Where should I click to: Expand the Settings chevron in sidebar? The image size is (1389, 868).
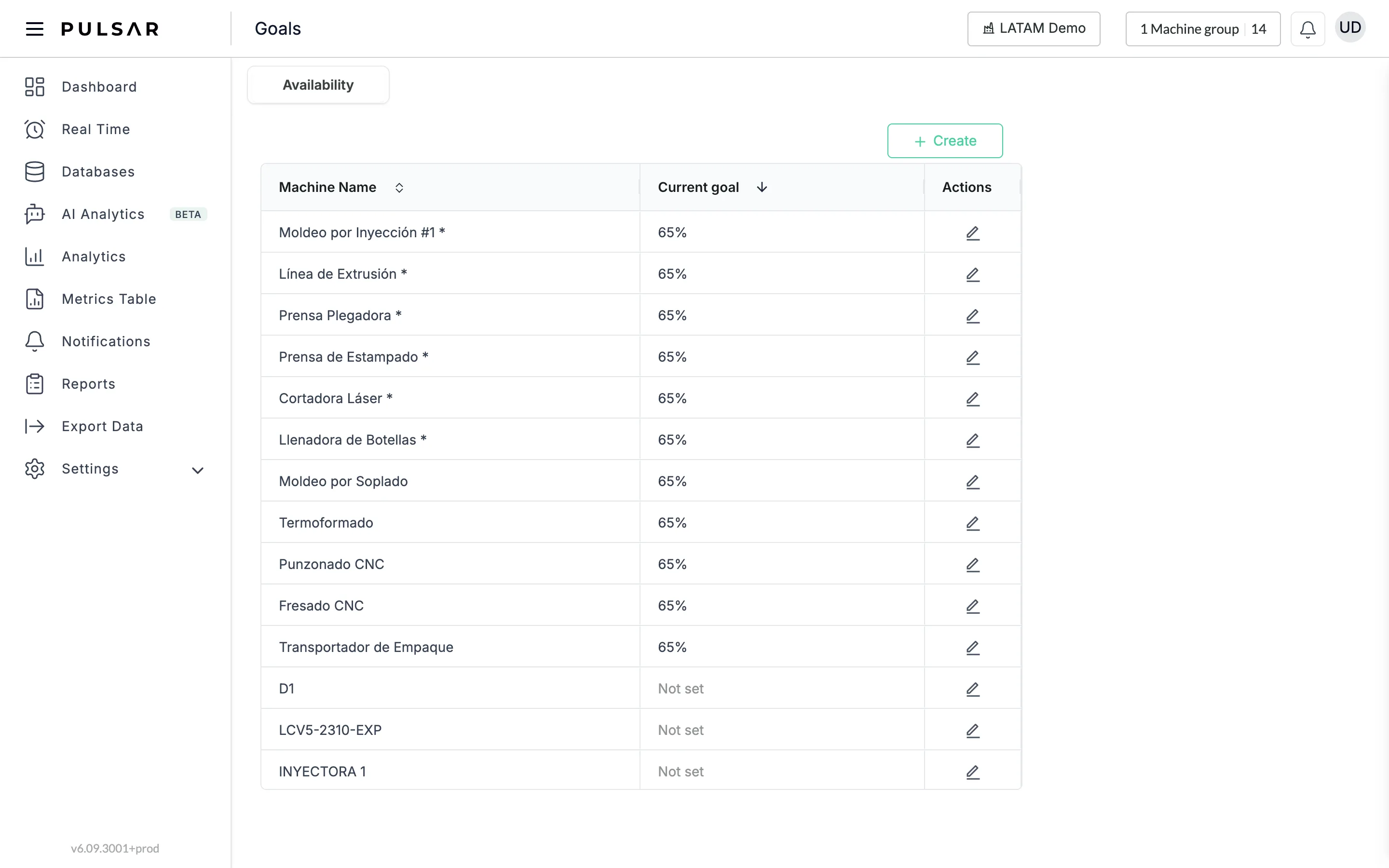(197, 470)
